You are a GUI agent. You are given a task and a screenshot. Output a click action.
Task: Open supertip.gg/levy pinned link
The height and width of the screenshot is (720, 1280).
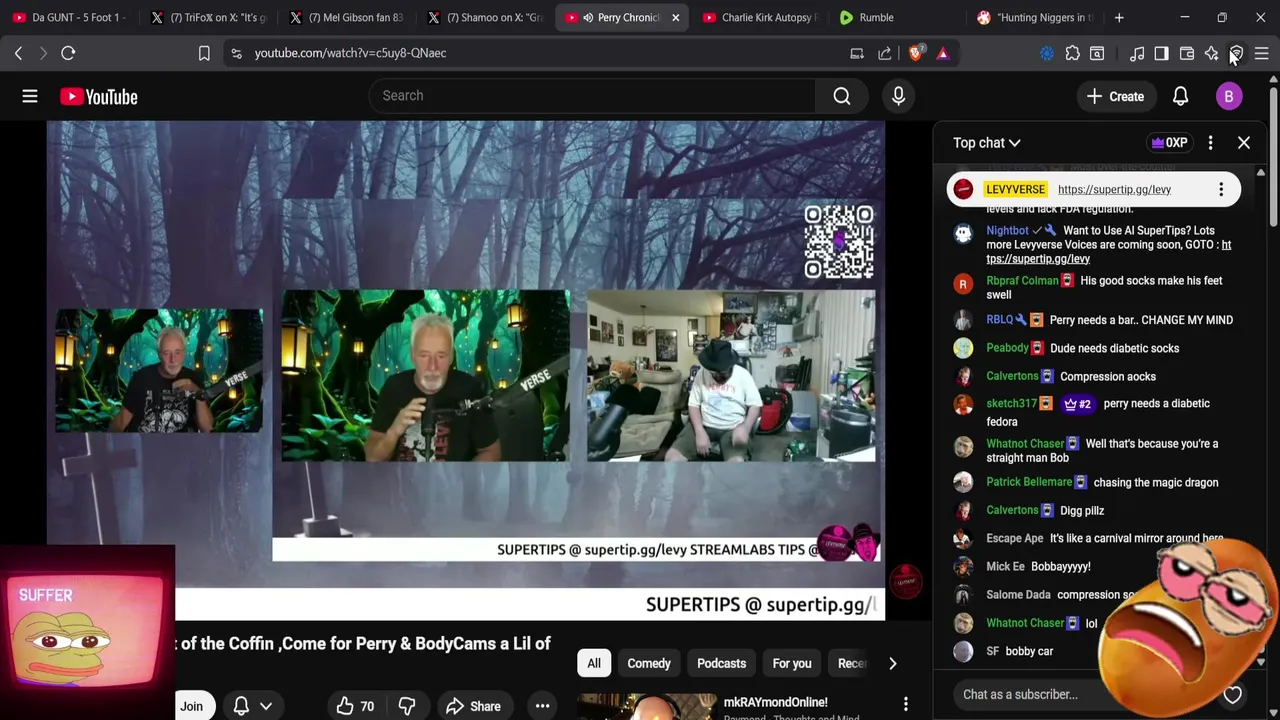(x=1114, y=189)
